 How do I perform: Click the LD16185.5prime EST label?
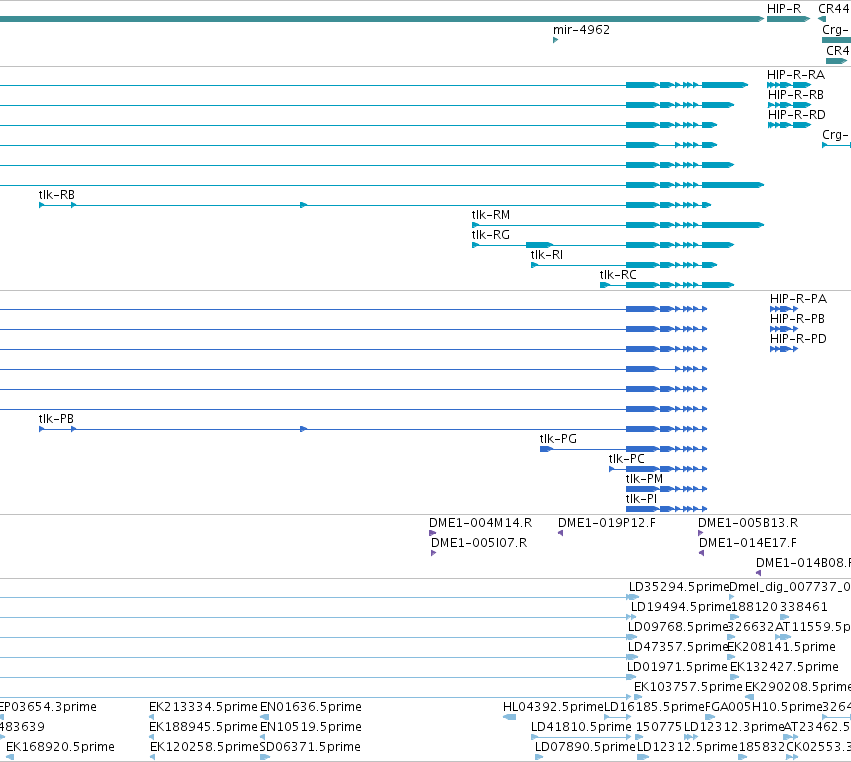point(654,707)
